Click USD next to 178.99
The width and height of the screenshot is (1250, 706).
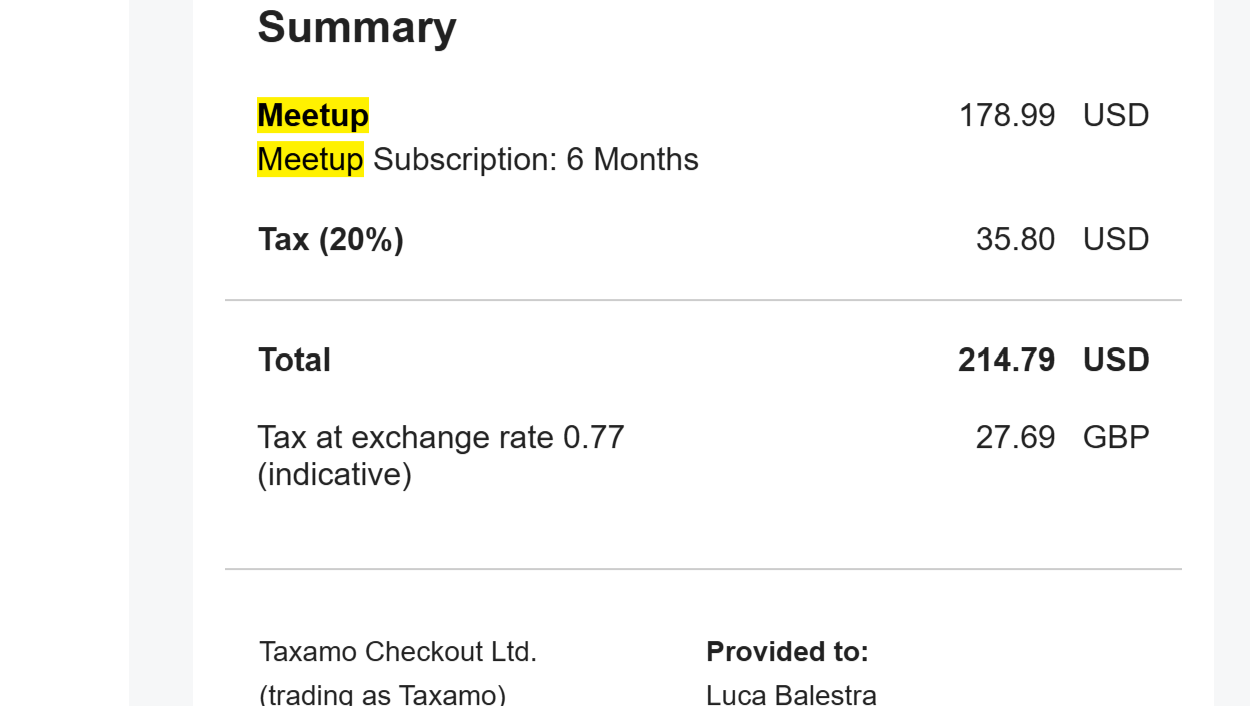1115,116
